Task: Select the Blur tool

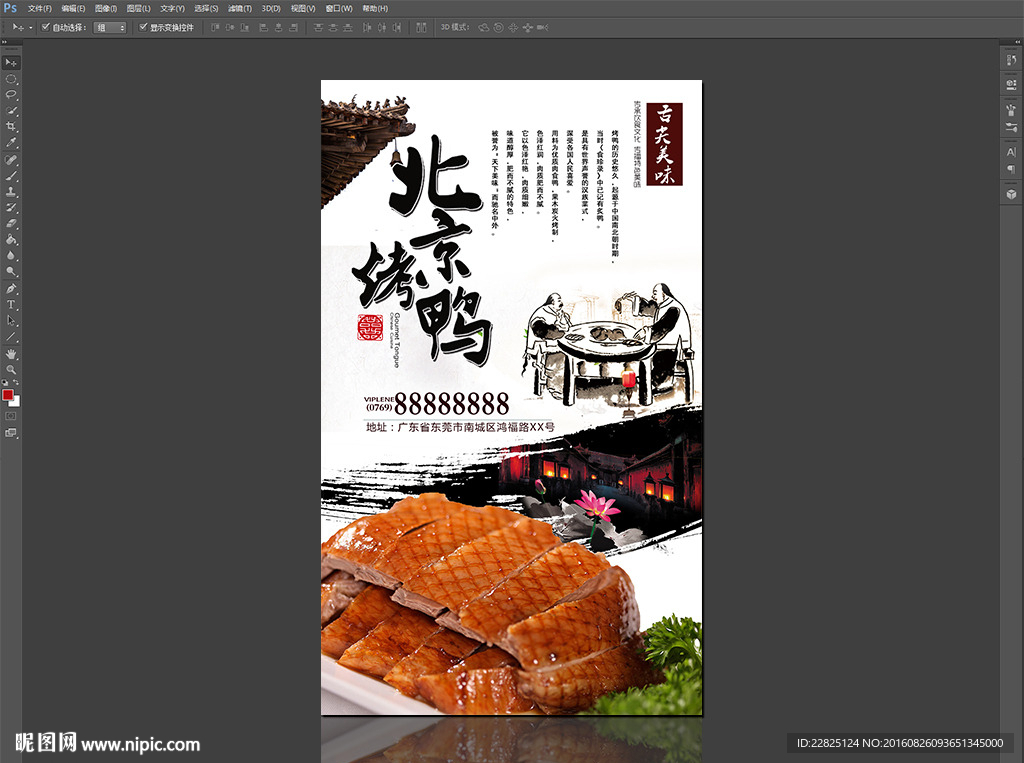Action: click(11, 255)
